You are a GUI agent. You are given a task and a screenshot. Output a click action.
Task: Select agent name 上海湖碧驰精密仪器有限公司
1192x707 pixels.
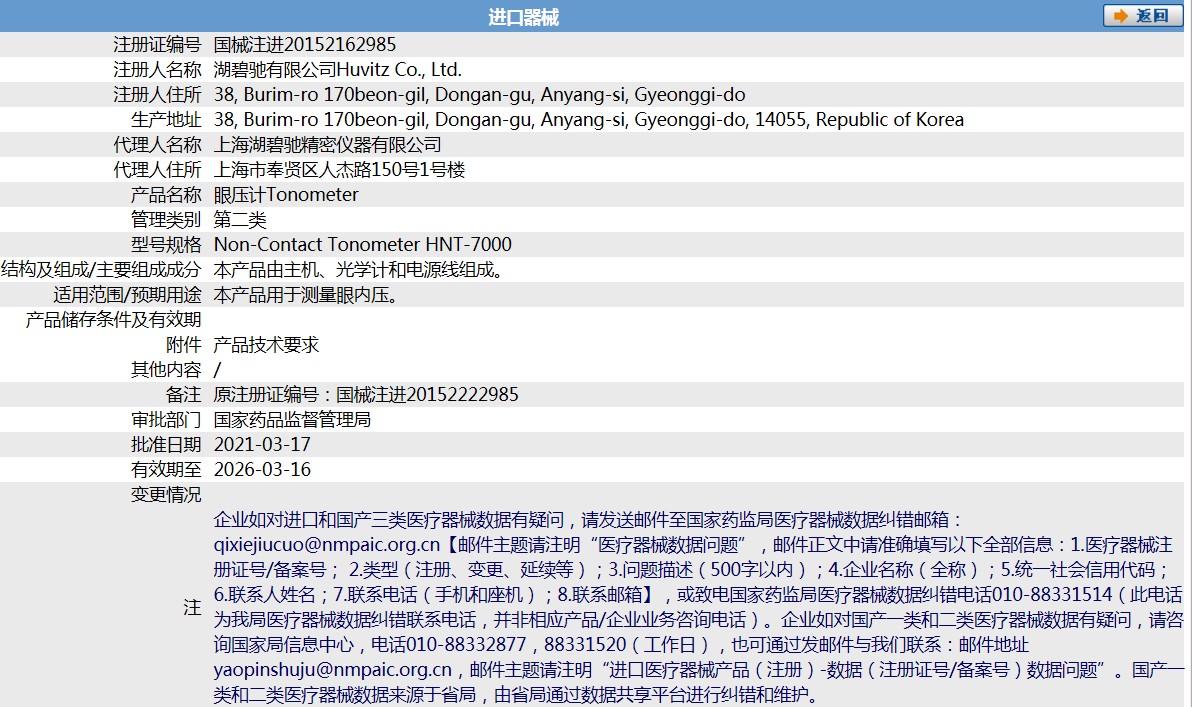(328, 145)
